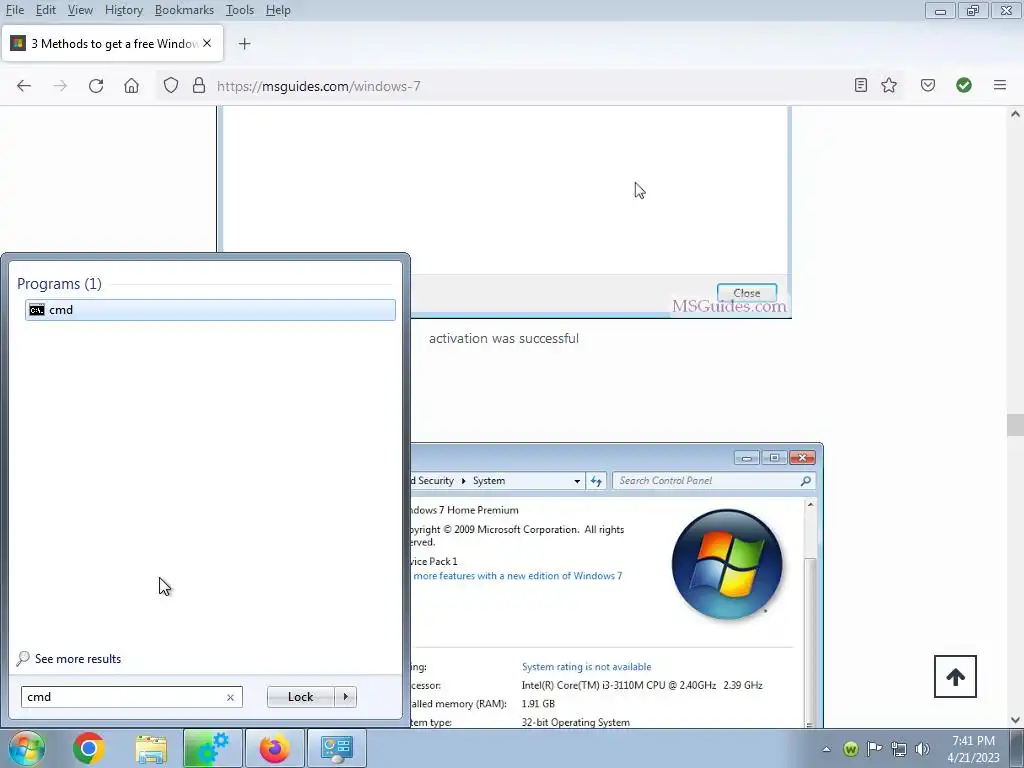
Task: Go back to previous page
Action: [24, 86]
